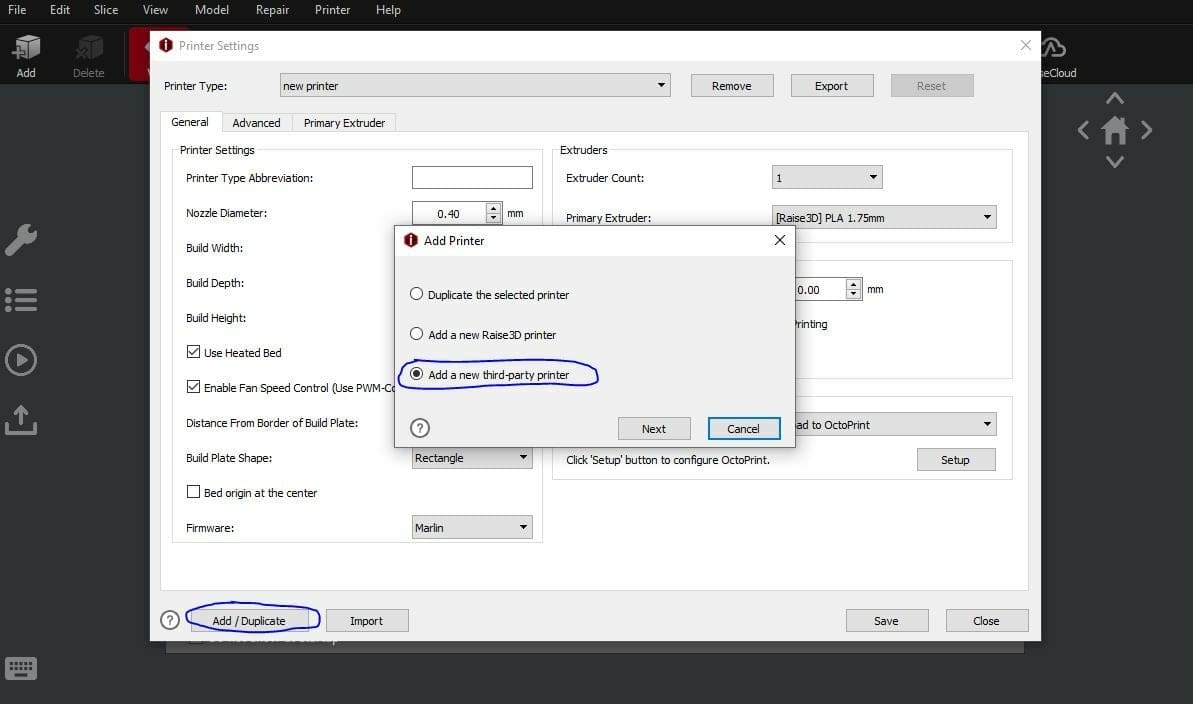This screenshot has width=1193, height=704.
Task: Click the keyboard icon at bottom left
Action: 21,669
